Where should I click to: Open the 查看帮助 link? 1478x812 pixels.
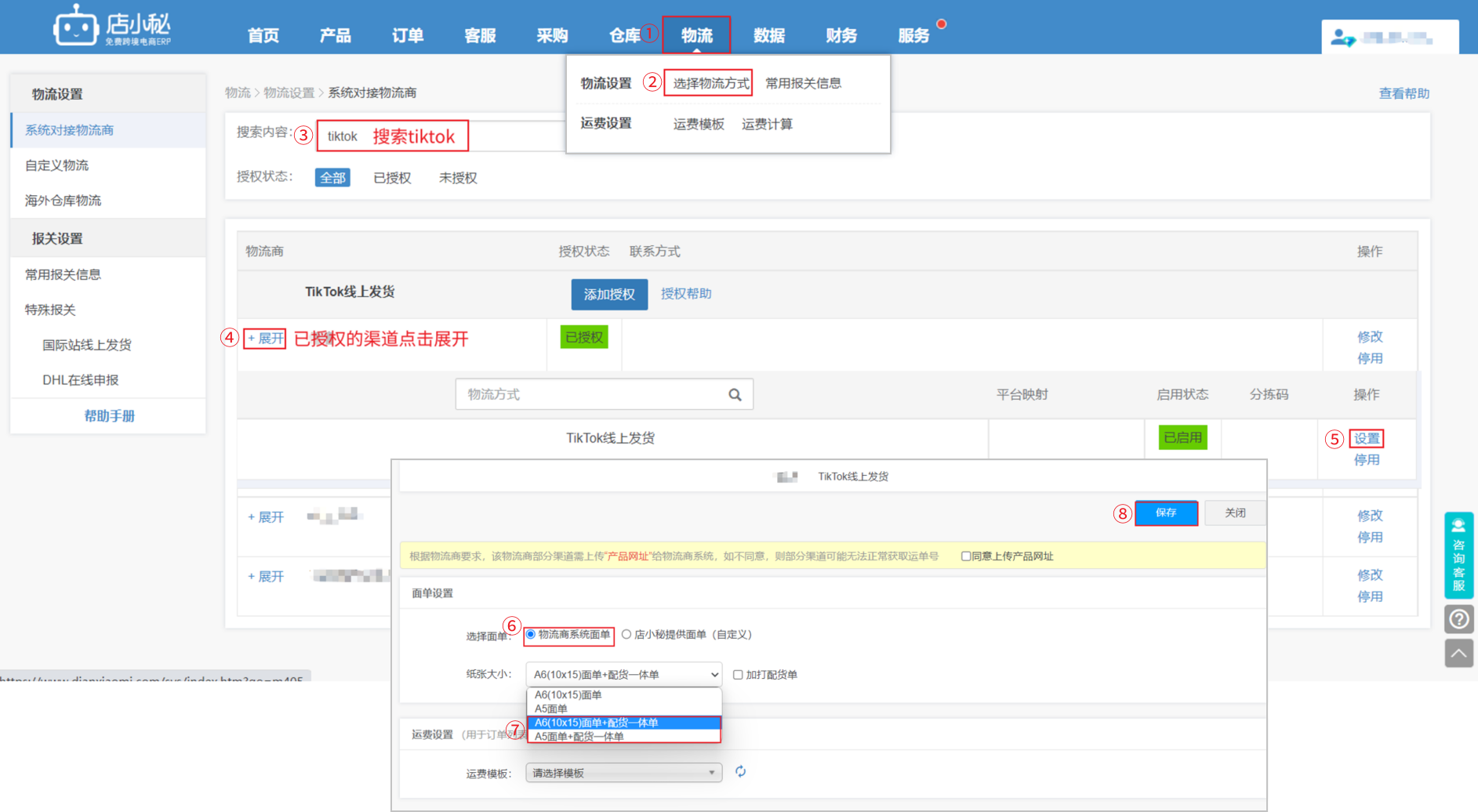(1404, 93)
